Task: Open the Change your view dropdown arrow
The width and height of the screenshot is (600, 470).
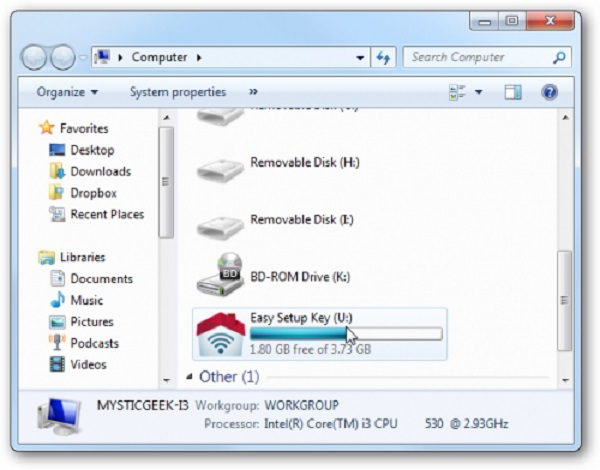Action: 478,92
